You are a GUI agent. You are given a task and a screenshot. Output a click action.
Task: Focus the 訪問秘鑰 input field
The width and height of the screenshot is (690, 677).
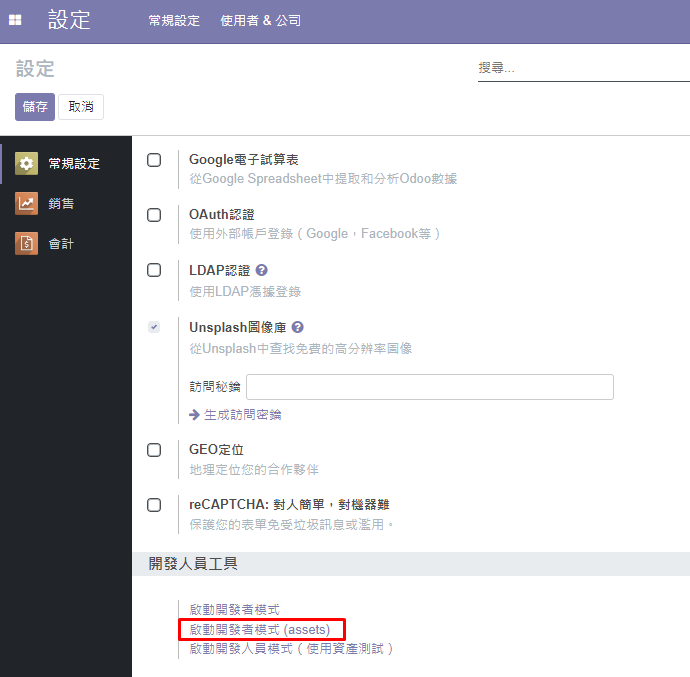[430, 387]
